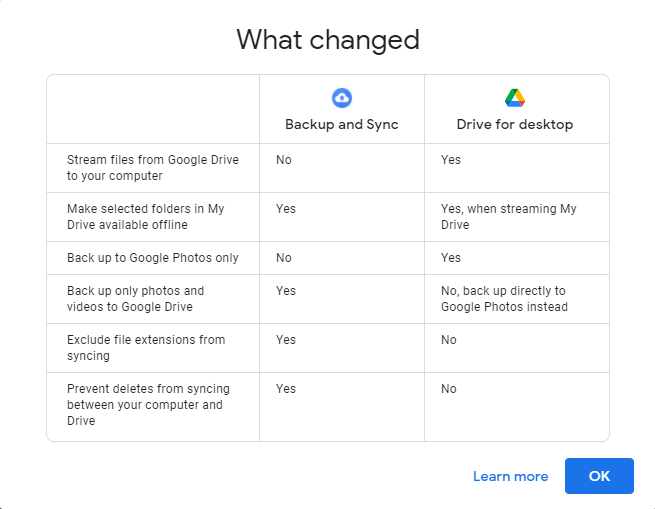Select the "Drive for desktop" column header text
The width and height of the screenshot is (655, 509).
515,125
